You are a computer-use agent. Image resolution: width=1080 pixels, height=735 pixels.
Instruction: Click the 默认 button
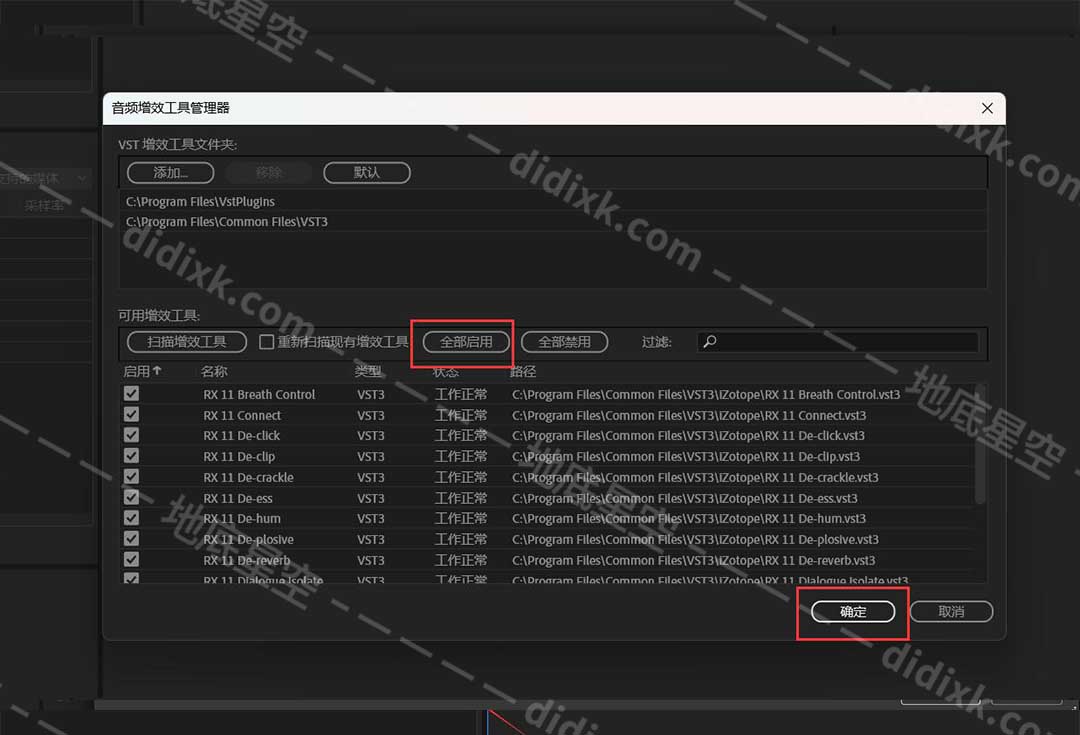coord(366,172)
